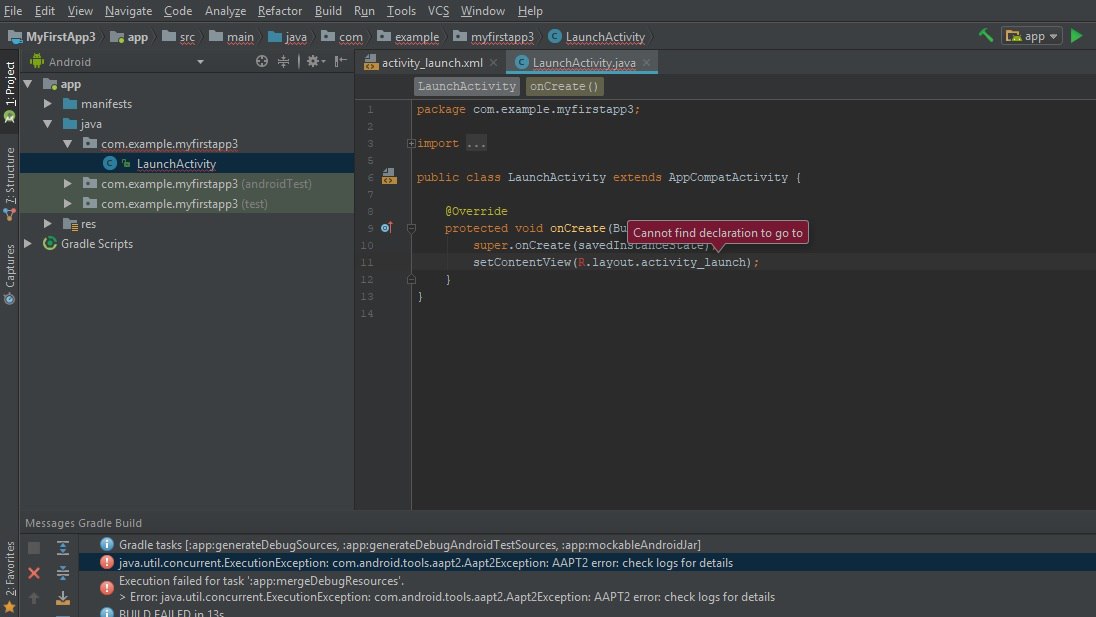Click the green Make Project hammer icon
The image size is (1096, 617).
pyautogui.click(x=986, y=35)
